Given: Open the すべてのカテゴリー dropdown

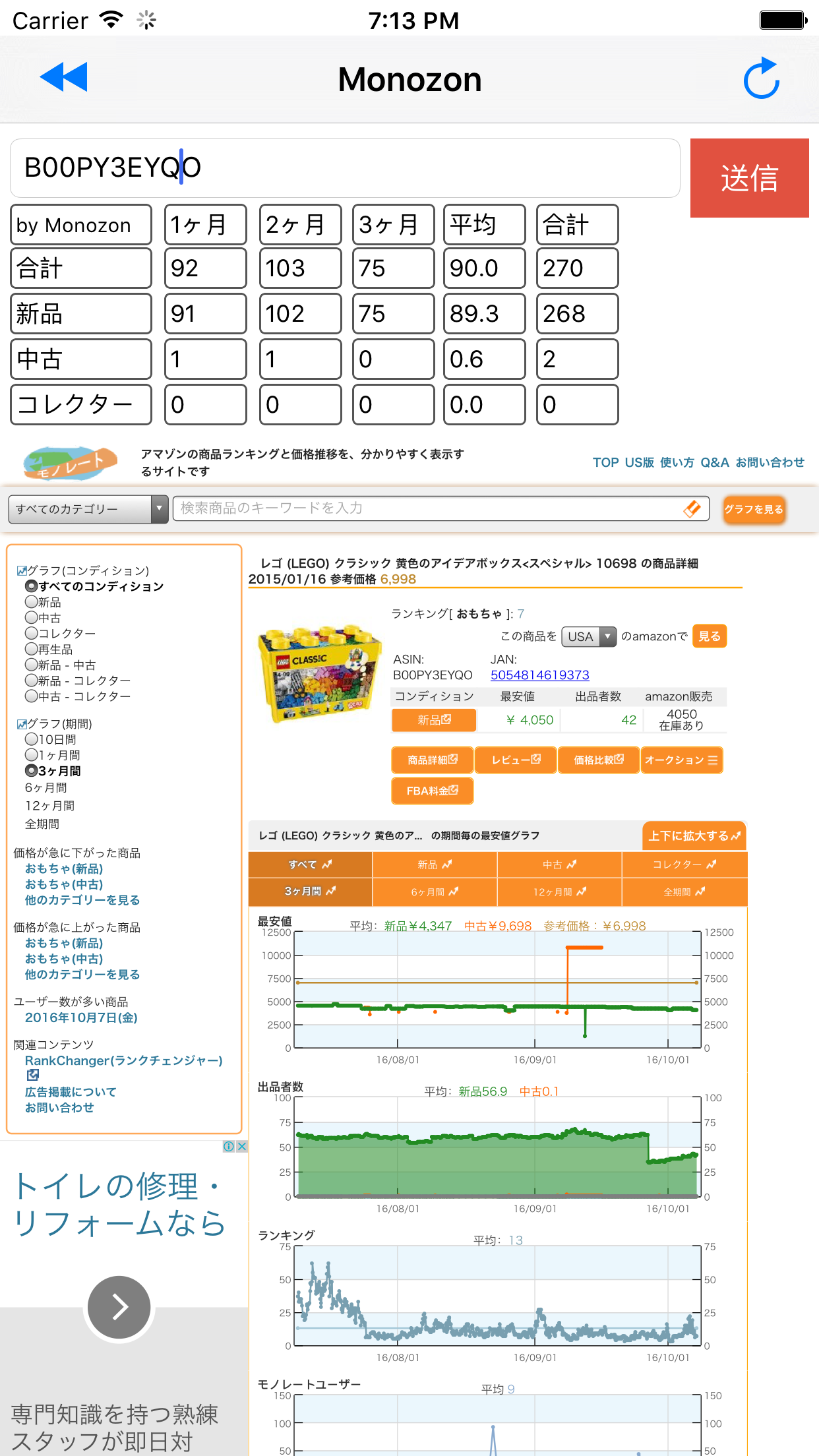Looking at the screenshot, I should 88,509.
